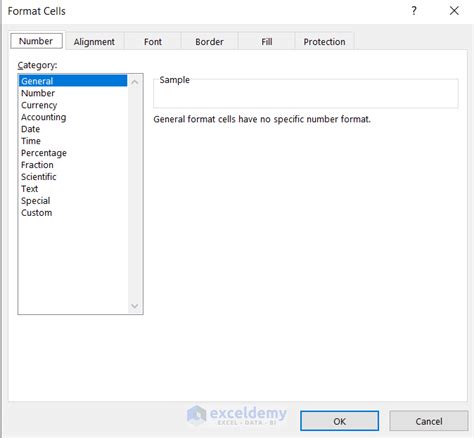474x438 pixels.
Task: Select the Text category
Action: pos(73,189)
